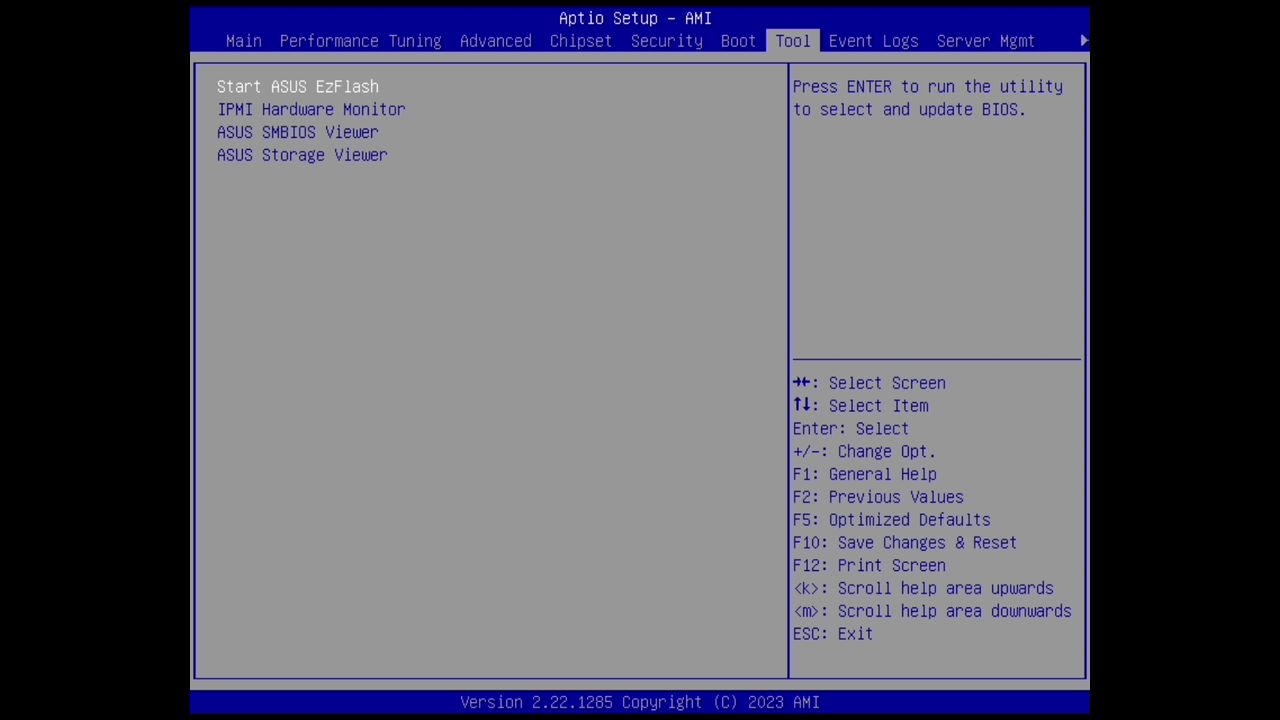
Task: Open the Advanced tab
Action: [x=495, y=41]
